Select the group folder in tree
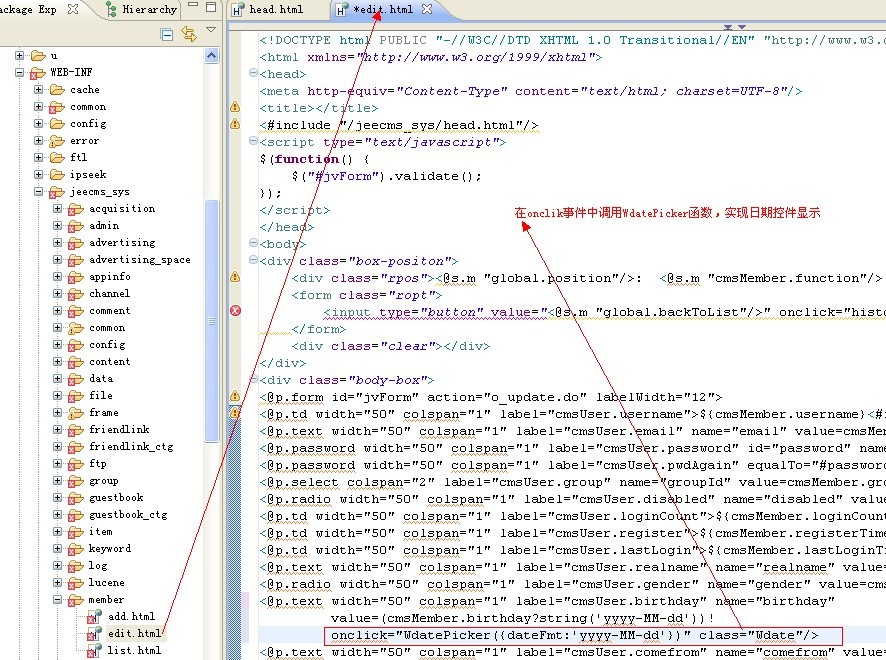886x660 pixels. click(x=103, y=481)
